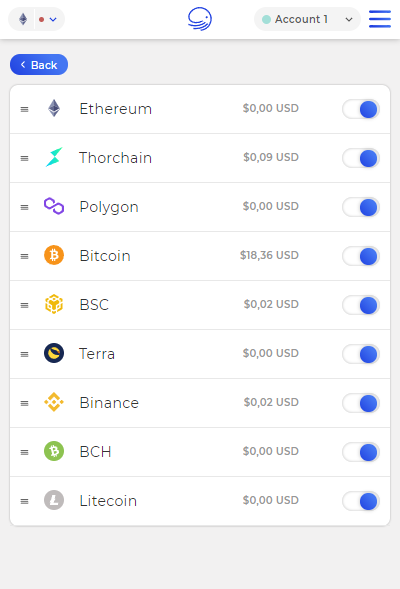Image resolution: width=400 pixels, height=589 pixels.
Task: Switch off the Litecoin toggle
Action: click(x=361, y=501)
